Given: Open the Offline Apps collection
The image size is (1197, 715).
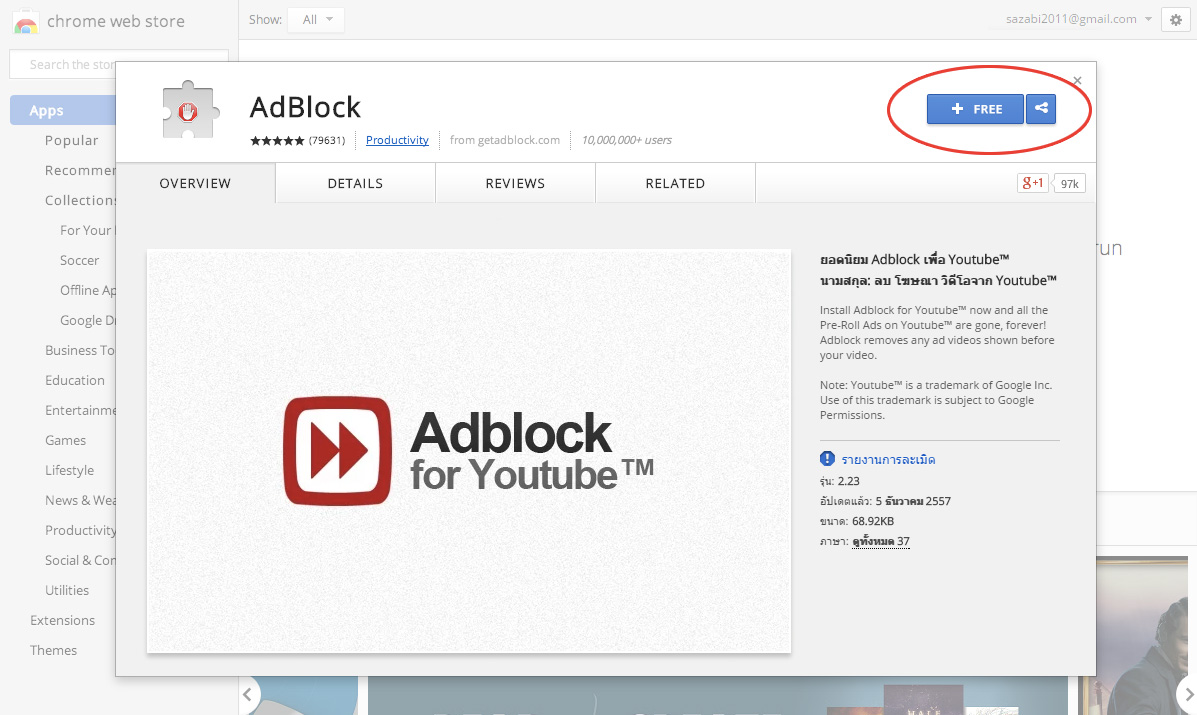Looking at the screenshot, I should (87, 290).
